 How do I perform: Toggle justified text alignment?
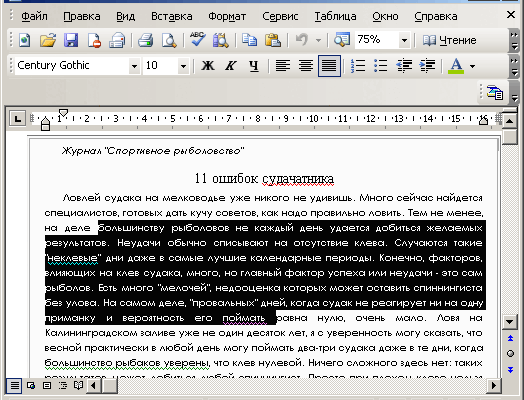coord(329,66)
